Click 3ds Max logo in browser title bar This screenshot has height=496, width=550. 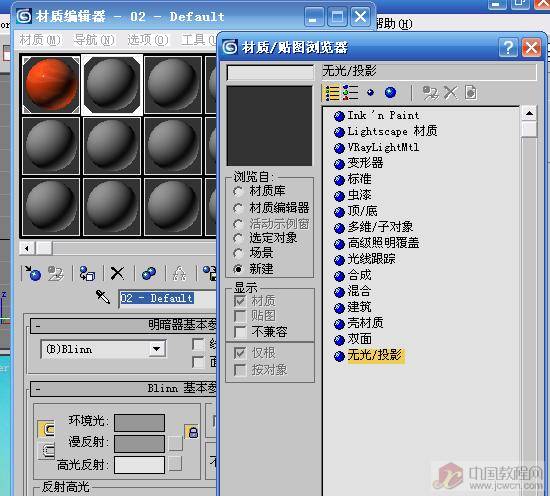click(x=230, y=47)
